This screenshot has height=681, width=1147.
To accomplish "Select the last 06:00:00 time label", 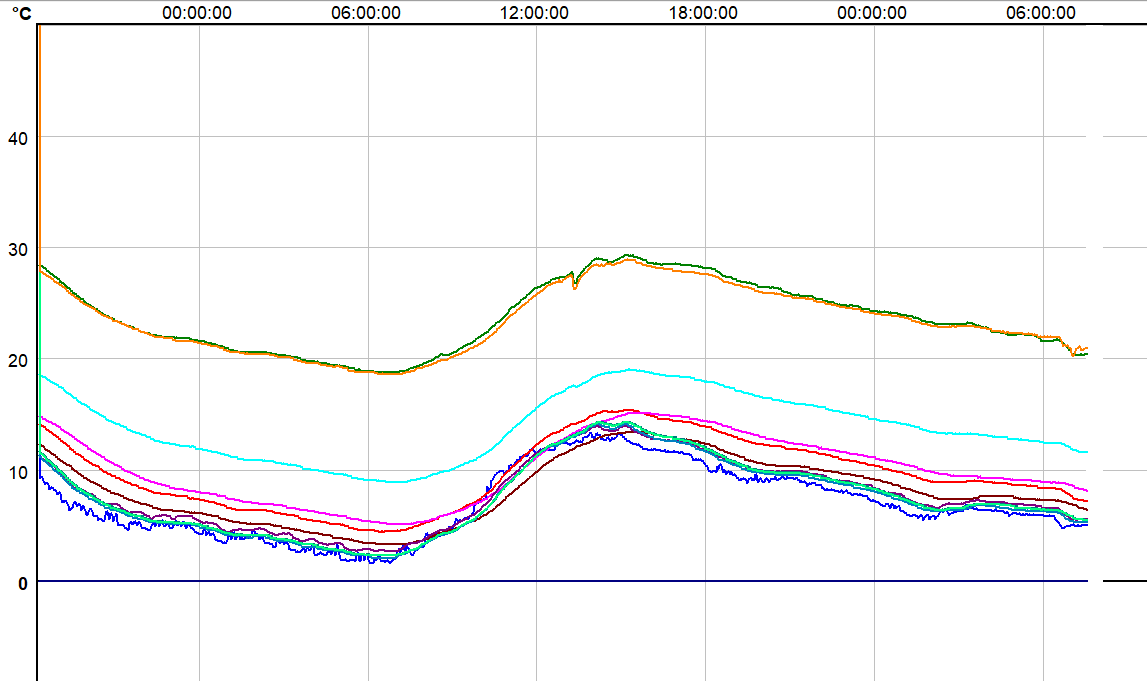I will point(1041,13).
